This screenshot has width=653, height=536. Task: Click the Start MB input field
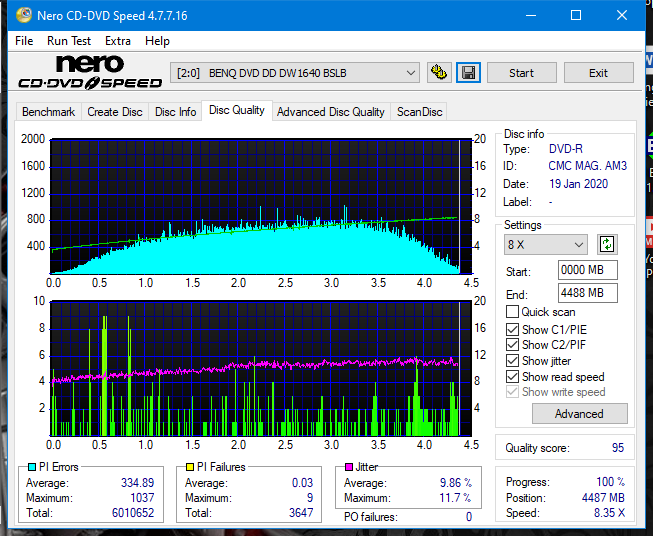[x=587, y=270]
